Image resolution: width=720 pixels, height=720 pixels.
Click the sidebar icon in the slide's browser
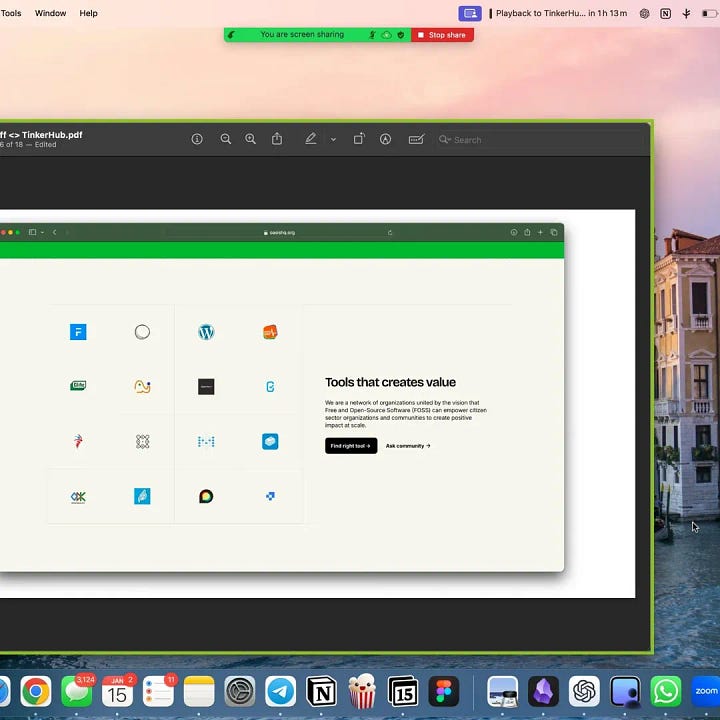click(x=33, y=232)
